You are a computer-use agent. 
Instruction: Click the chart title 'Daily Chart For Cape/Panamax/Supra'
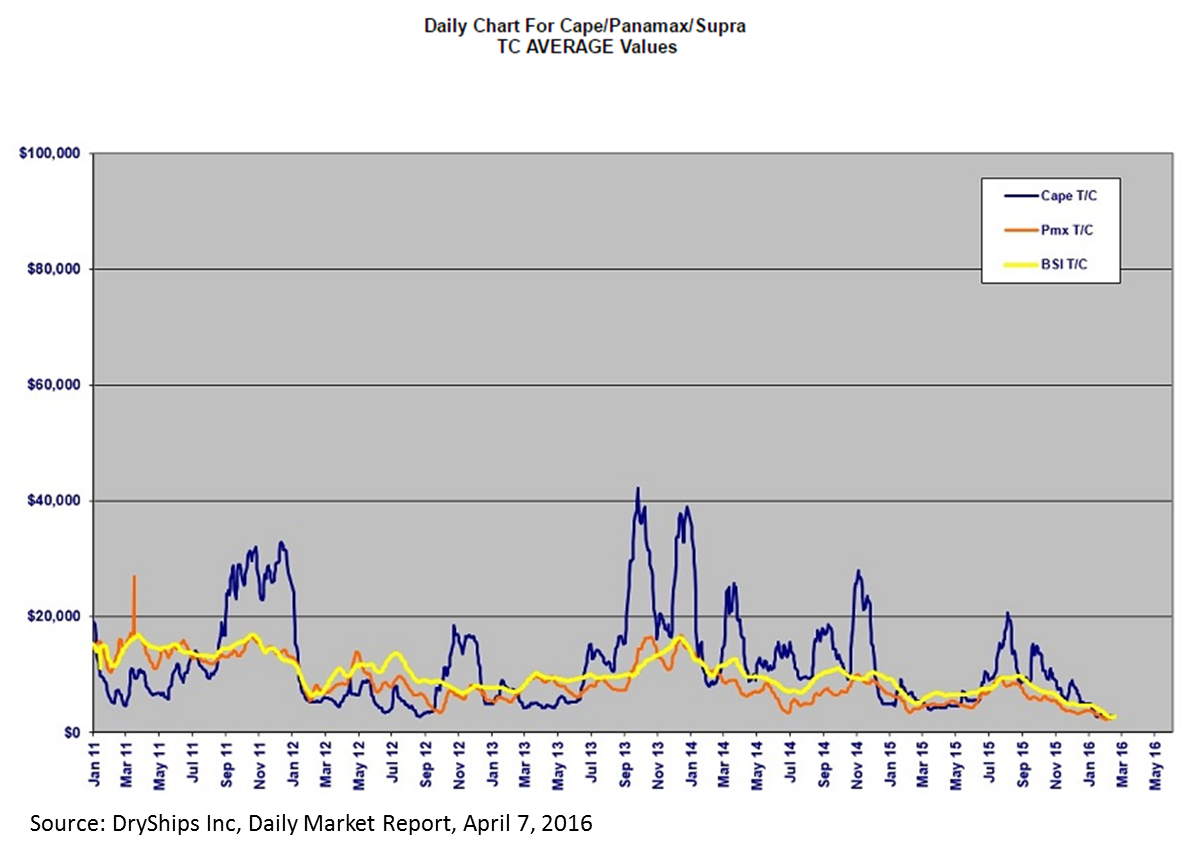585,26
